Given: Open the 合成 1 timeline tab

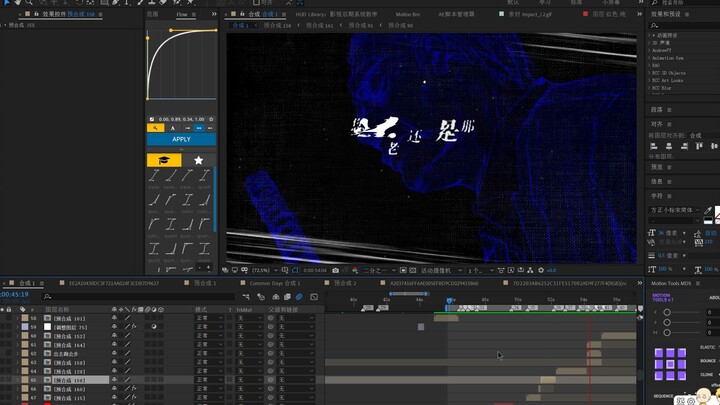Looking at the screenshot, I should point(27,283).
